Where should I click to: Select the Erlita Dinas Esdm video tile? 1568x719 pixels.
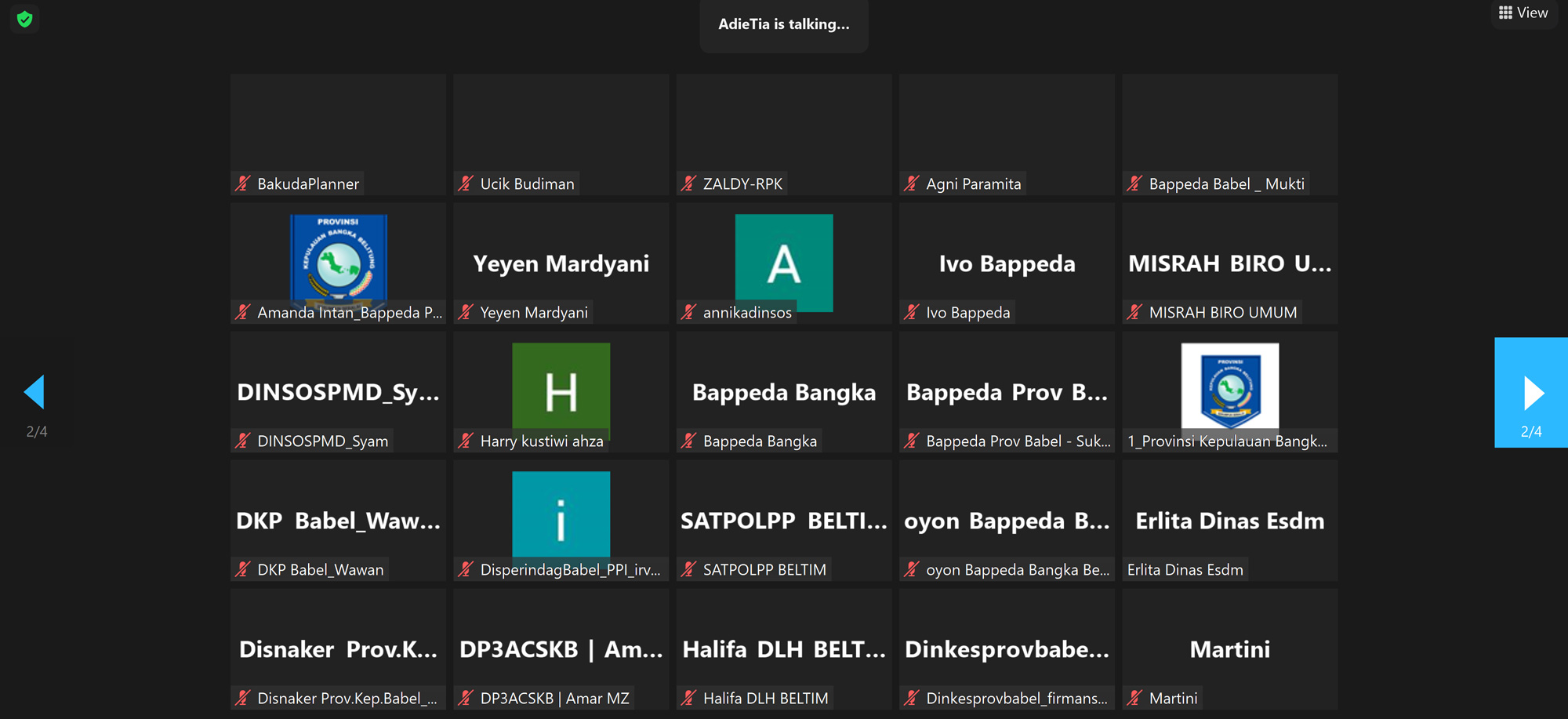(1229, 521)
